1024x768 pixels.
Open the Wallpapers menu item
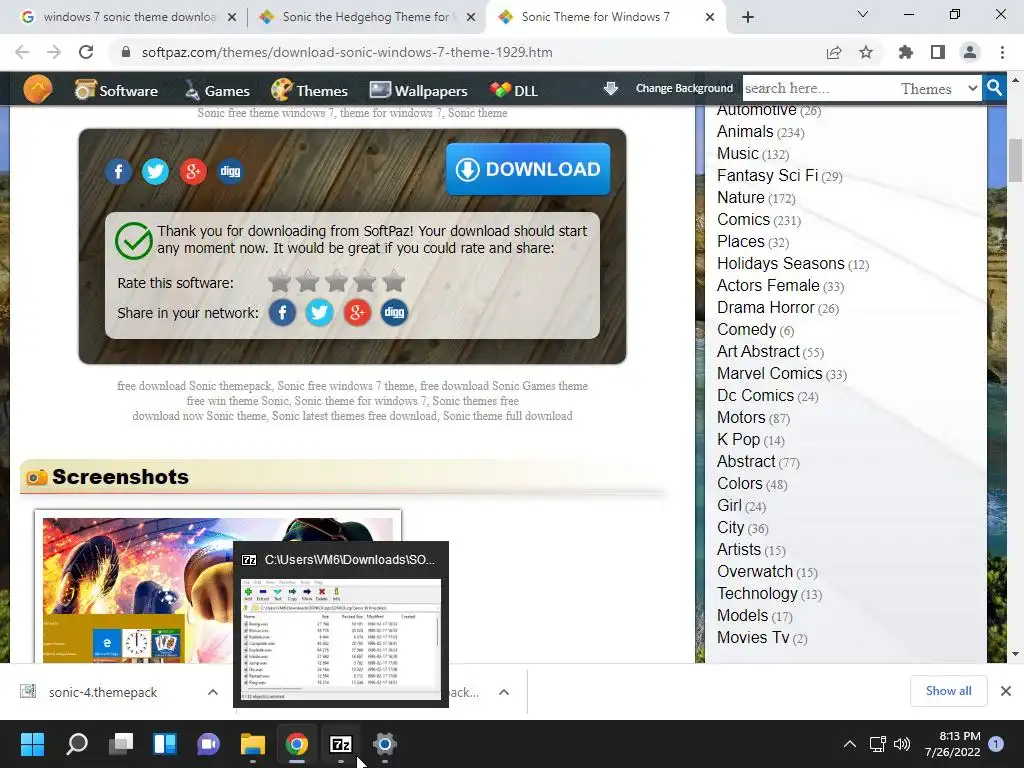(x=419, y=90)
